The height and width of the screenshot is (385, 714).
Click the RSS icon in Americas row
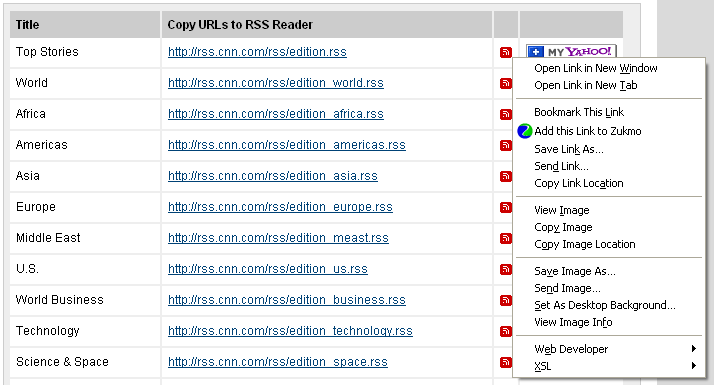[505, 145]
